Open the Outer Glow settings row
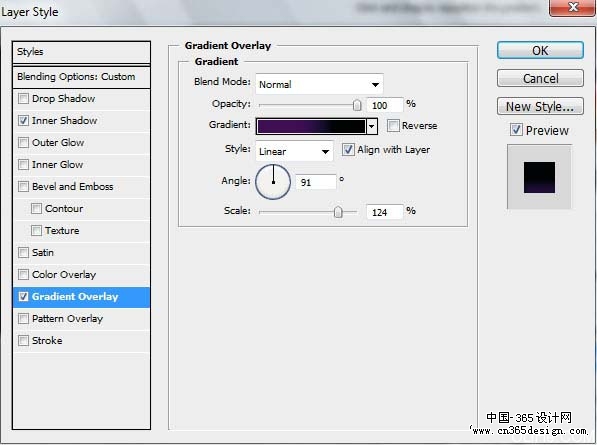This screenshot has width=597, height=445. pyautogui.click(x=81, y=143)
